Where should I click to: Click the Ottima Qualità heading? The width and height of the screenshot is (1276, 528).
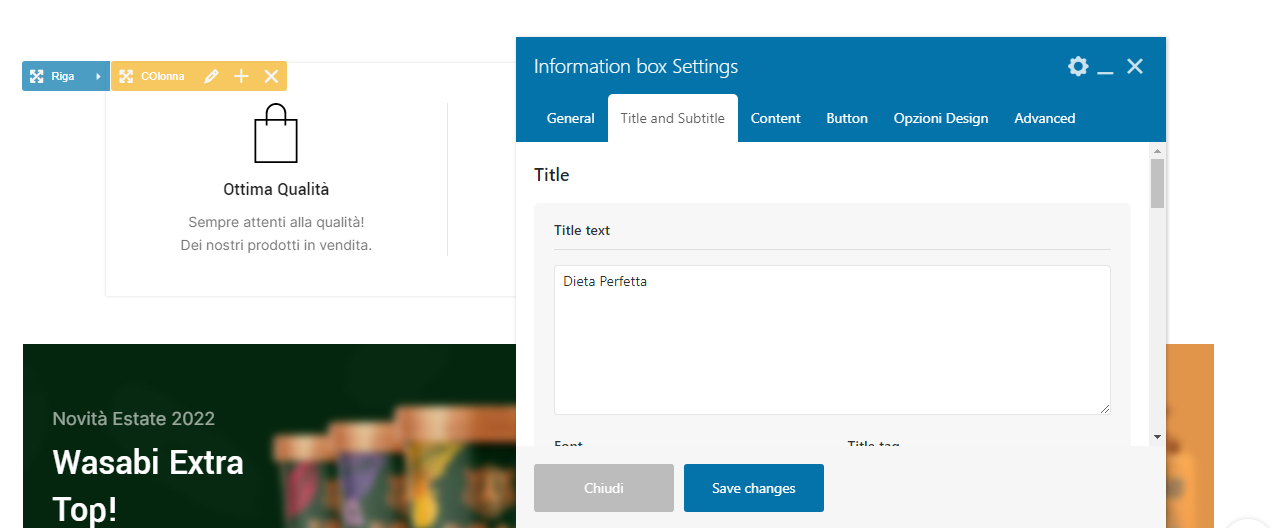tap(276, 189)
